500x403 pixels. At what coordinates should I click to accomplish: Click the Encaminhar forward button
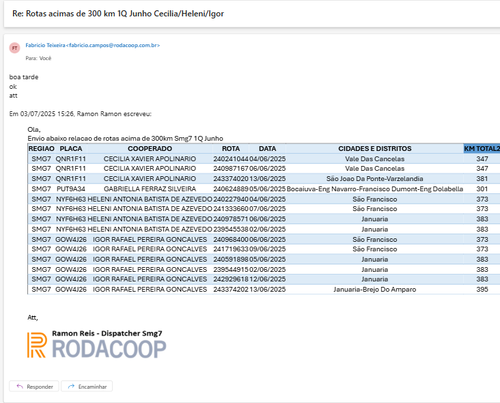coord(87,387)
